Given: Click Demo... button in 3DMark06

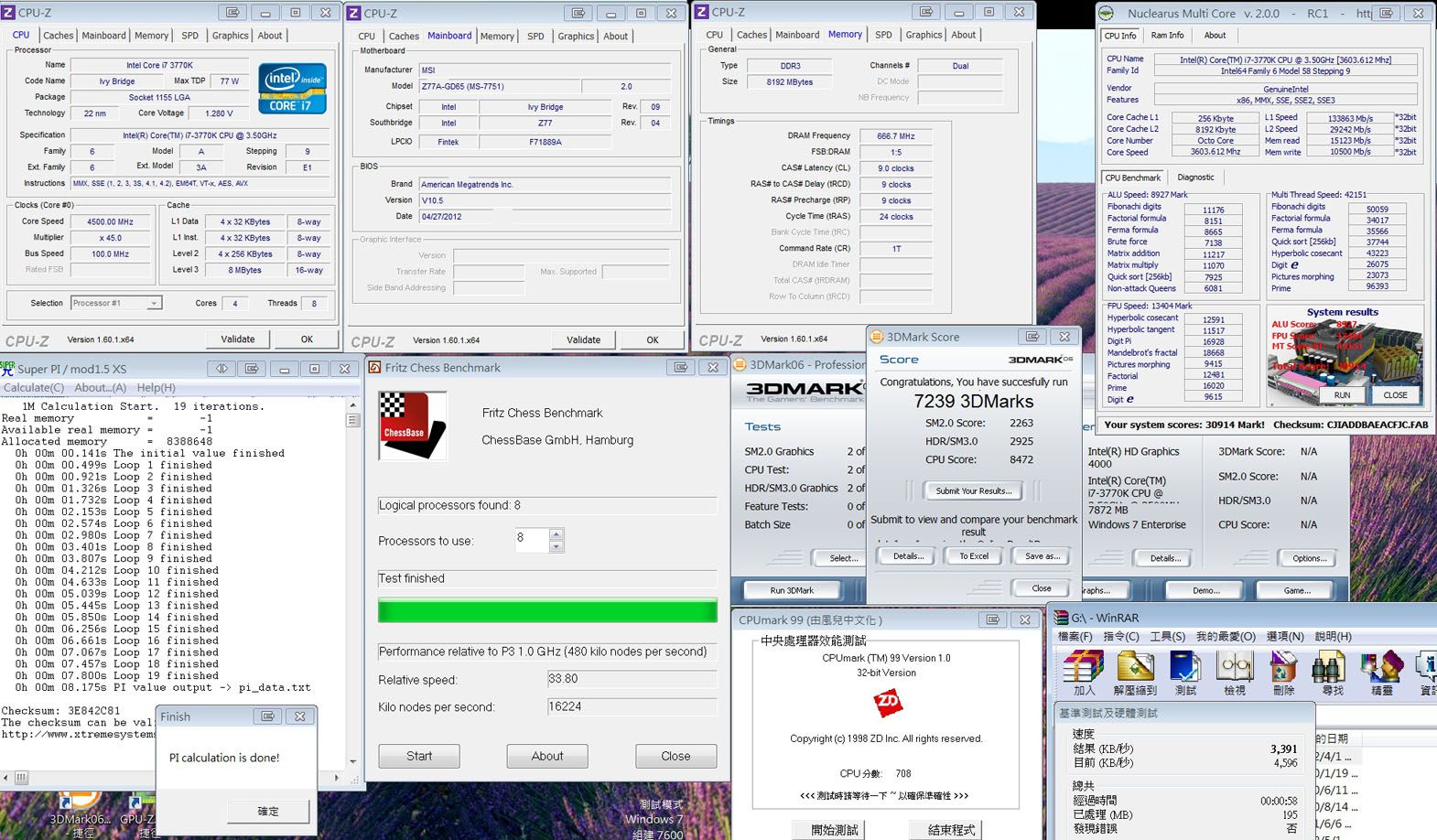Looking at the screenshot, I should (1205, 590).
